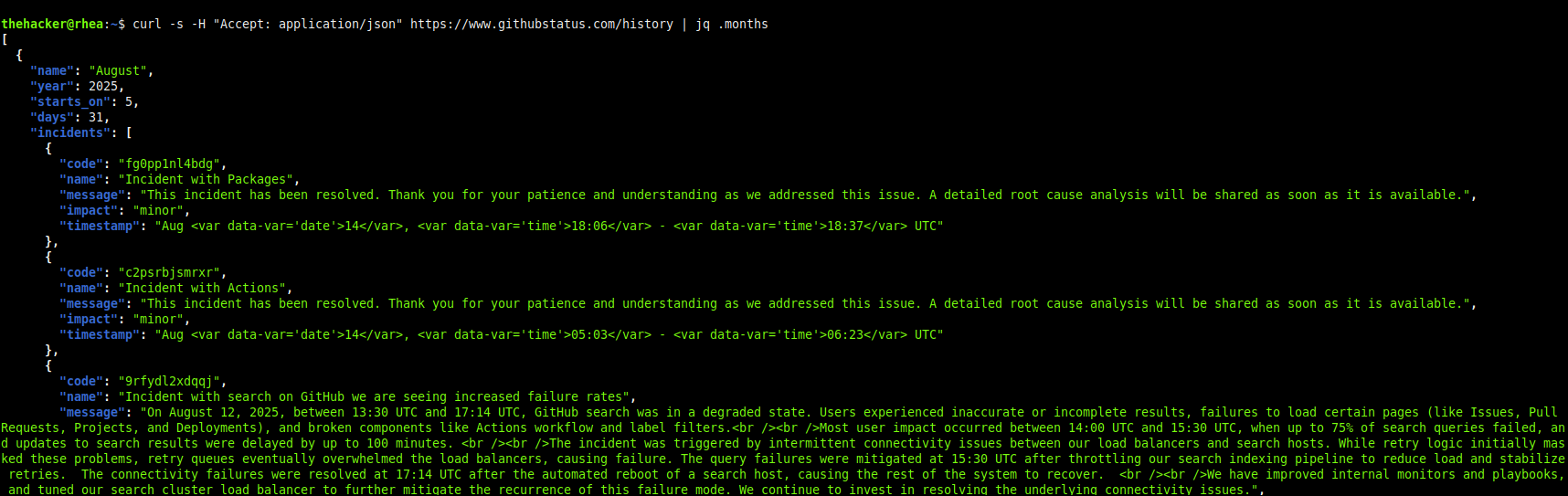This screenshot has height=496, width=1568.
Task: Click the year value 2025
Action: pyautogui.click(x=103, y=87)
